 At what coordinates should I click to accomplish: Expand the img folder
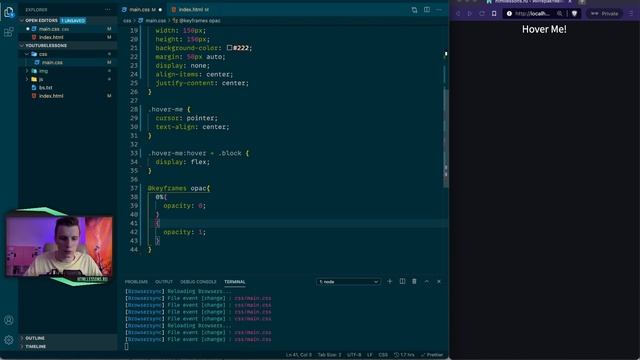[27, 71]
